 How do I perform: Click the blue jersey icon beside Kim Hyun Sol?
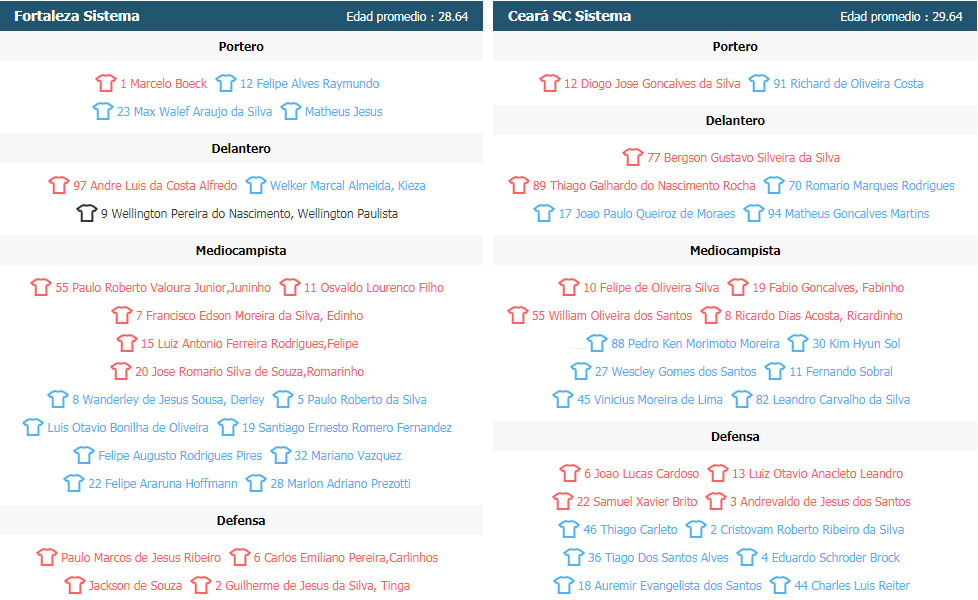tap(798, 343)
